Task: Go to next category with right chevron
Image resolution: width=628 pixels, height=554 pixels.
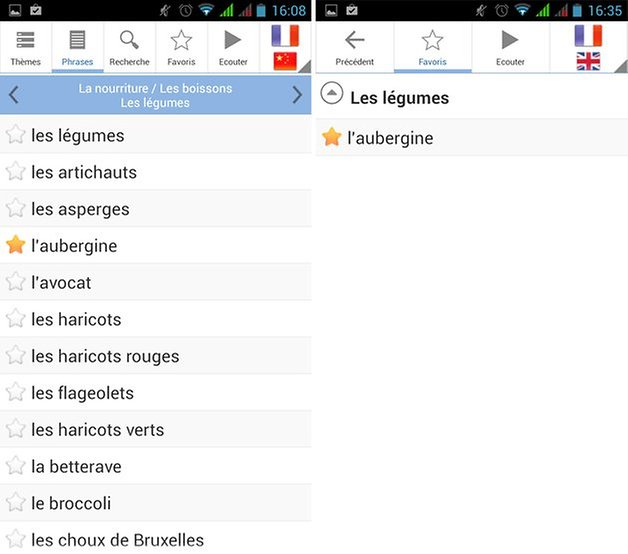Action: point(297,95)
